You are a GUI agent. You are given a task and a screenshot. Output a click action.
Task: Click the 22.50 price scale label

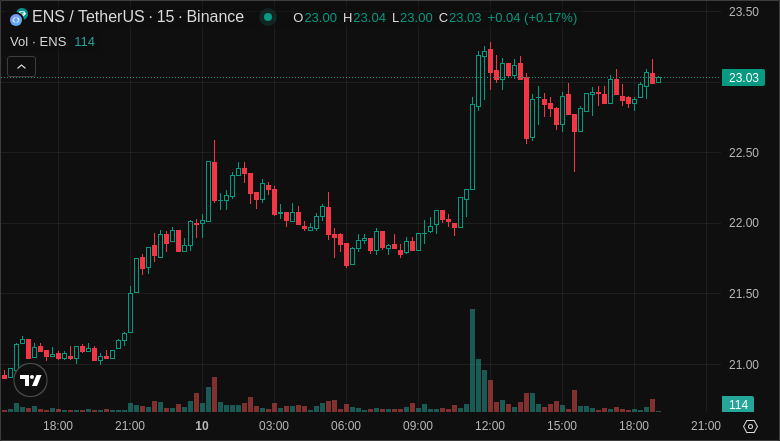744,153
